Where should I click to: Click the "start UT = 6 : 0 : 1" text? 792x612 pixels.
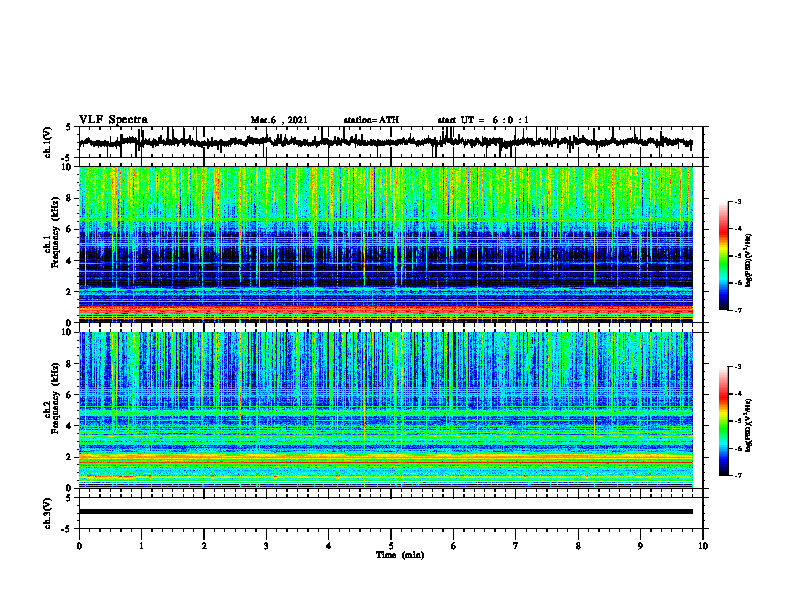pos(483,120)
